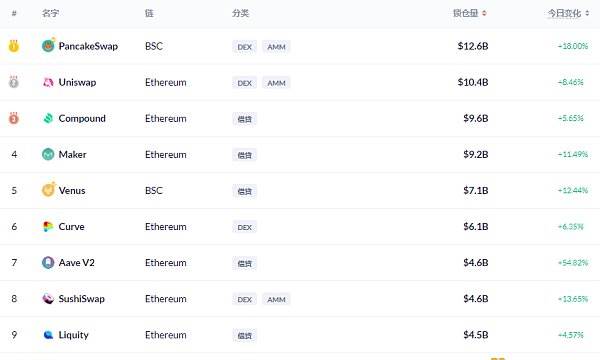
Task: Click the SushiSwap logo icon
Action: pyautogui.click(x=48, y=299)
